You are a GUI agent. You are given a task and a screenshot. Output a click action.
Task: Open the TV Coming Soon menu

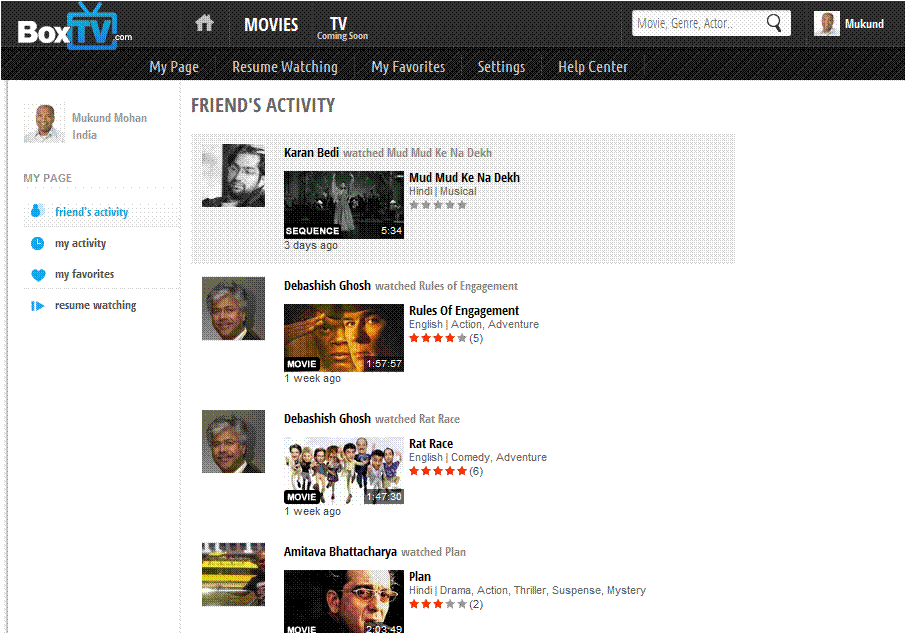tap(341, 27)
